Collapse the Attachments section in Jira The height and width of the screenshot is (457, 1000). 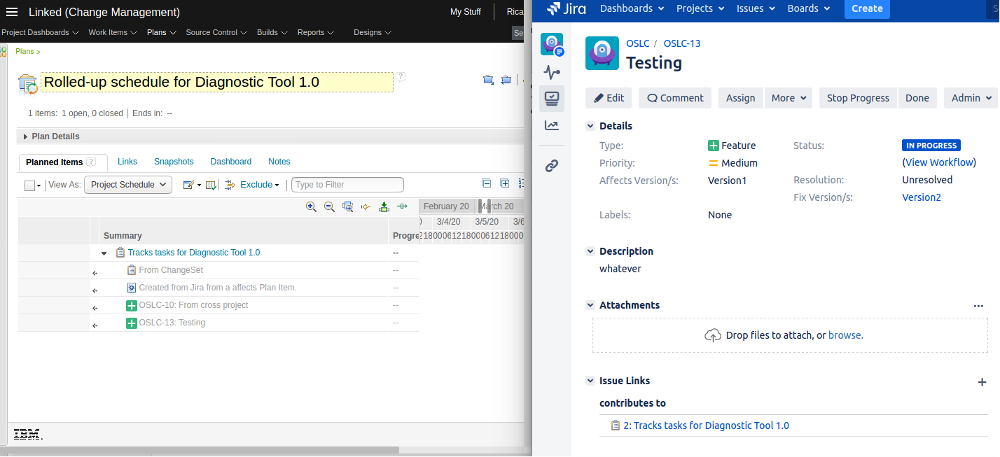[590, 305]
